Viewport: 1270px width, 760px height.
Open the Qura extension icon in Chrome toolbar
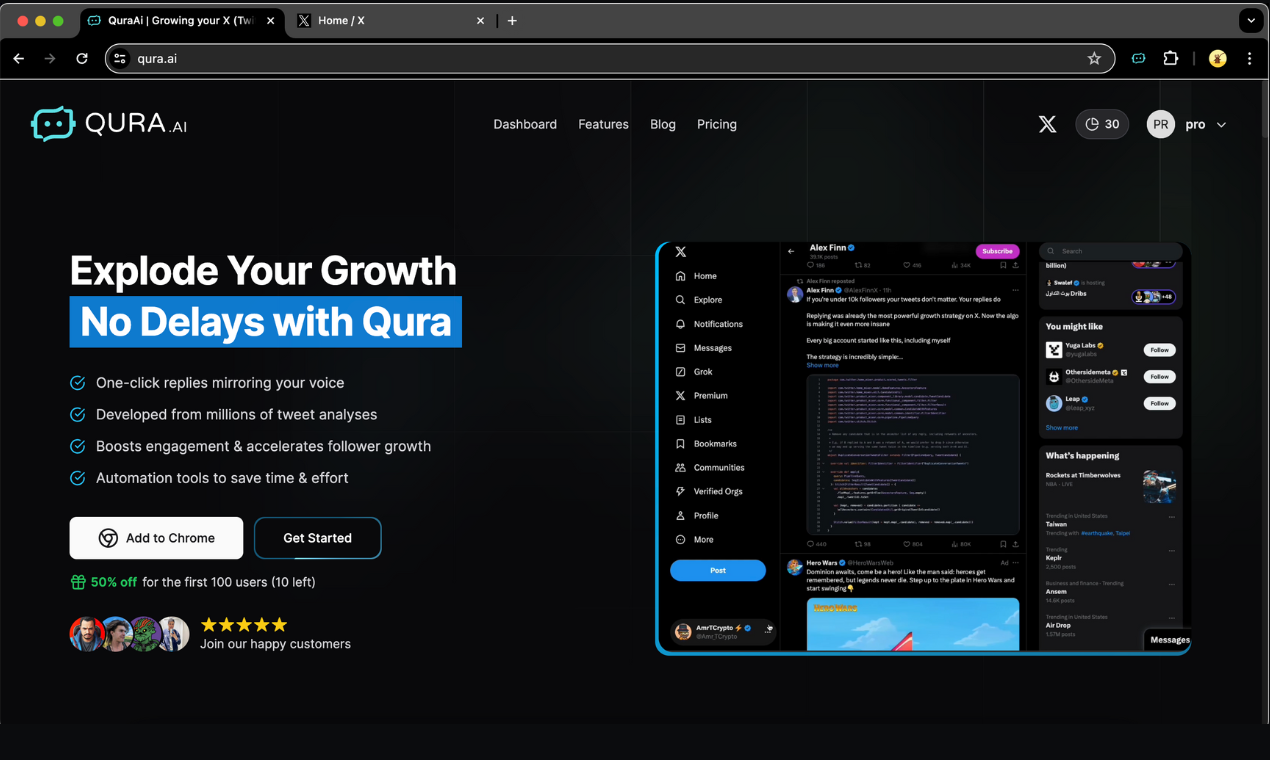click(x=1138, y=58)
